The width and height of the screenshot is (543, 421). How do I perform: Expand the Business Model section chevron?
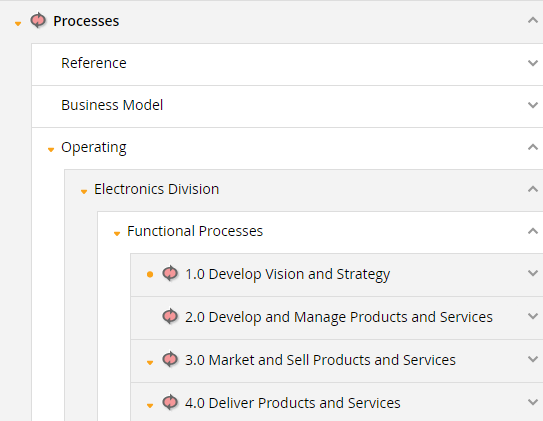pyautogui.click(x=533, y=105)
